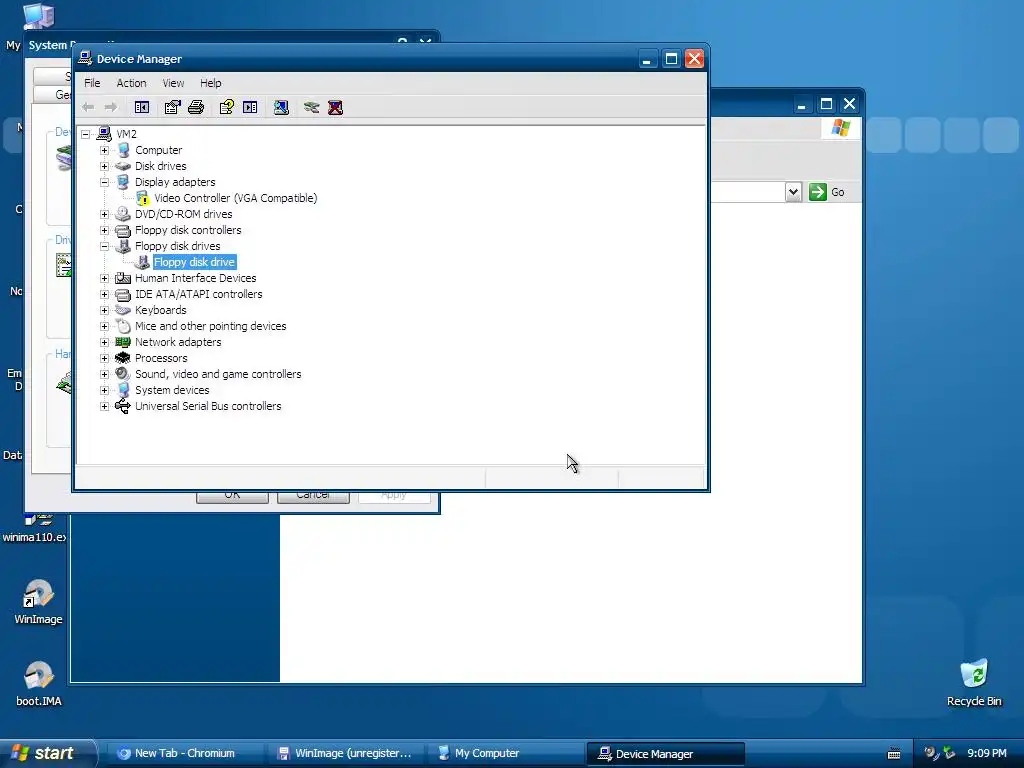
Task: Click the Scan for hardware changes icon
Action: click(281, 107)
